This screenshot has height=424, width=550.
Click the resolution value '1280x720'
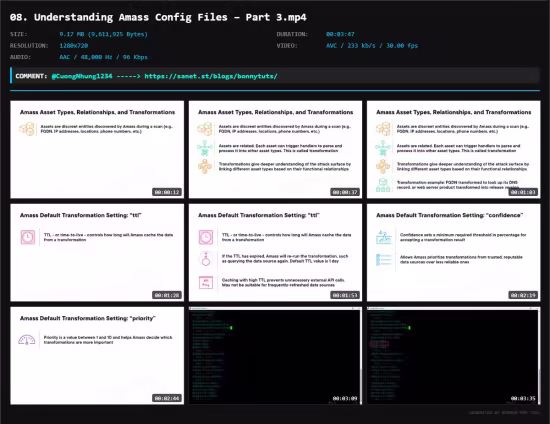[x=74, y=46]
